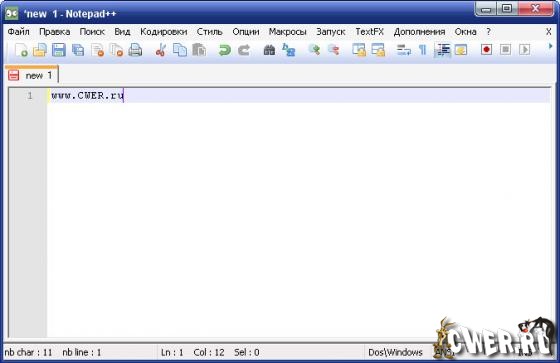Close current document toolbar icon
The width and height of the screenshot is (560, 363).
click(x=97, y=50)
